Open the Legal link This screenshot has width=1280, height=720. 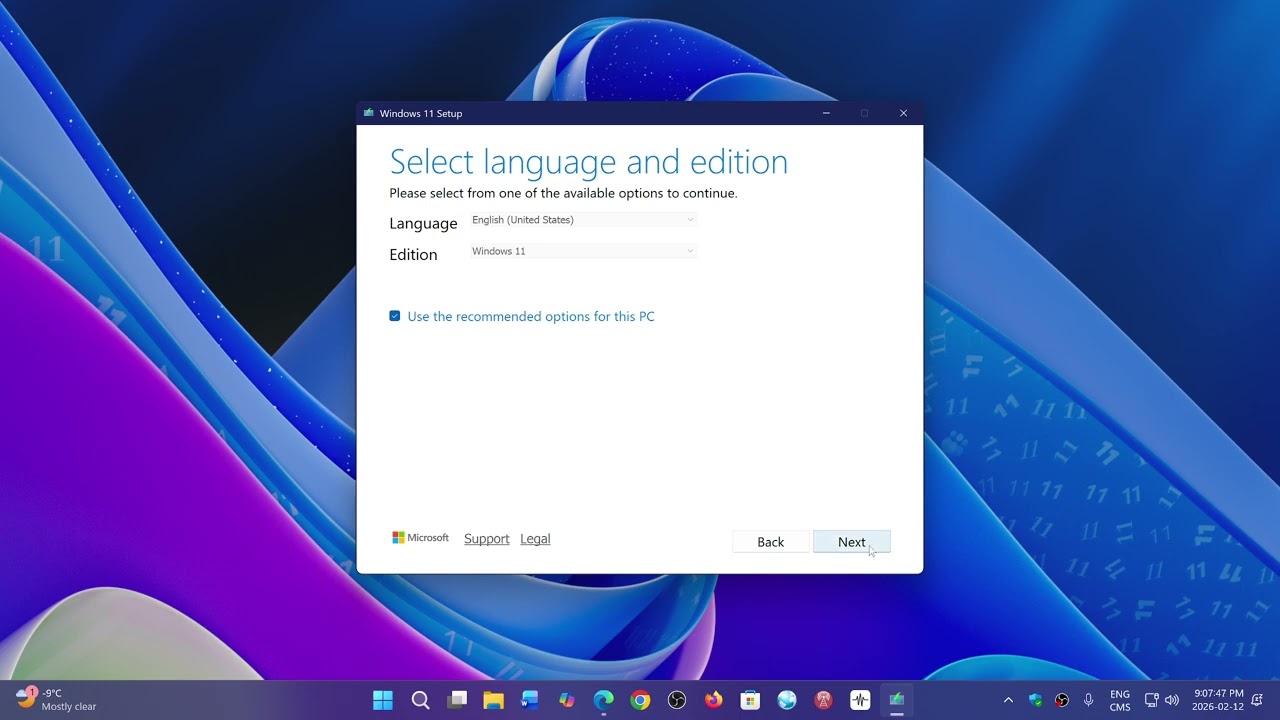(x=535, y=539)
